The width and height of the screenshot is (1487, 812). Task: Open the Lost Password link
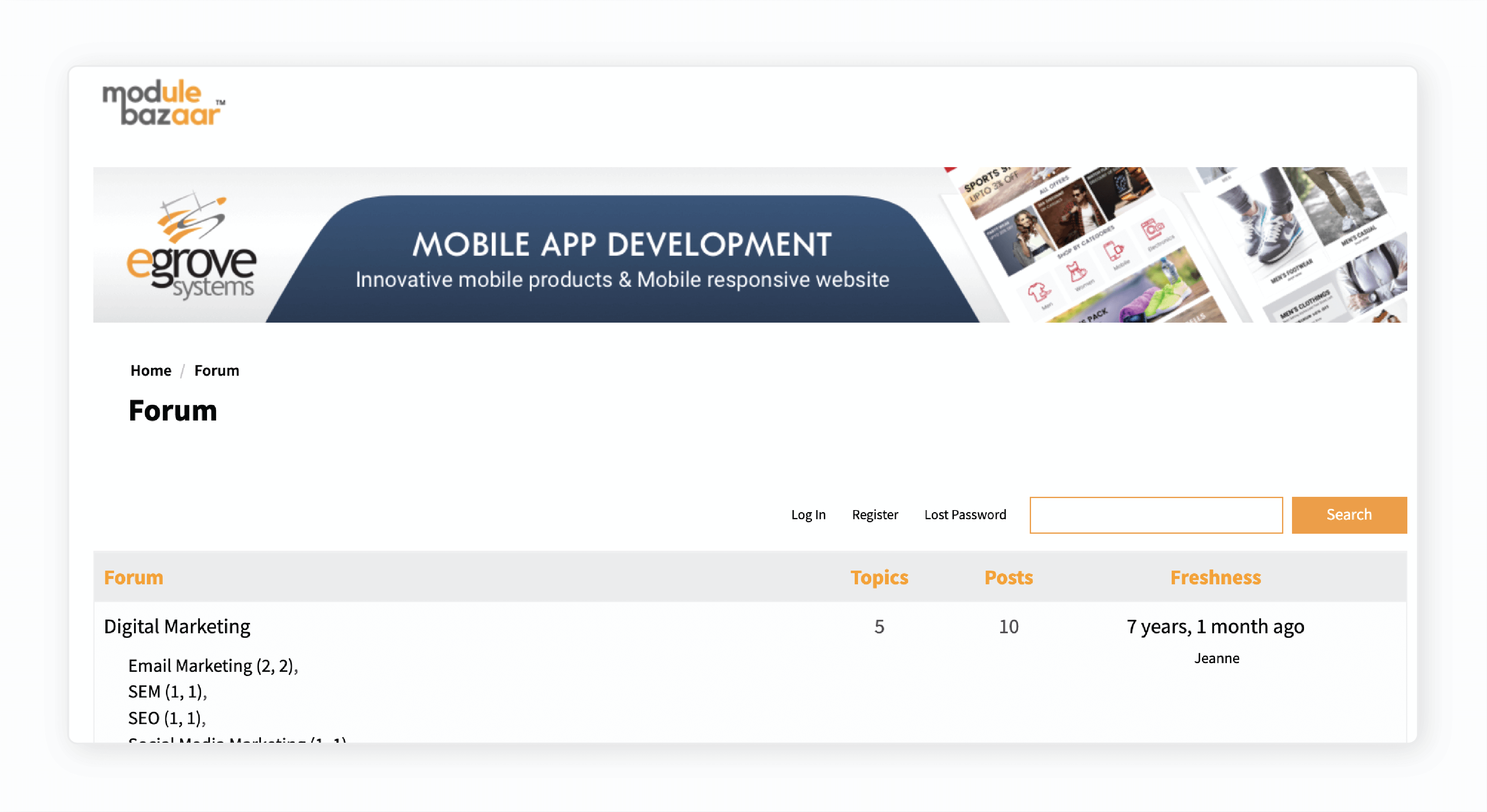pos(965,515)
